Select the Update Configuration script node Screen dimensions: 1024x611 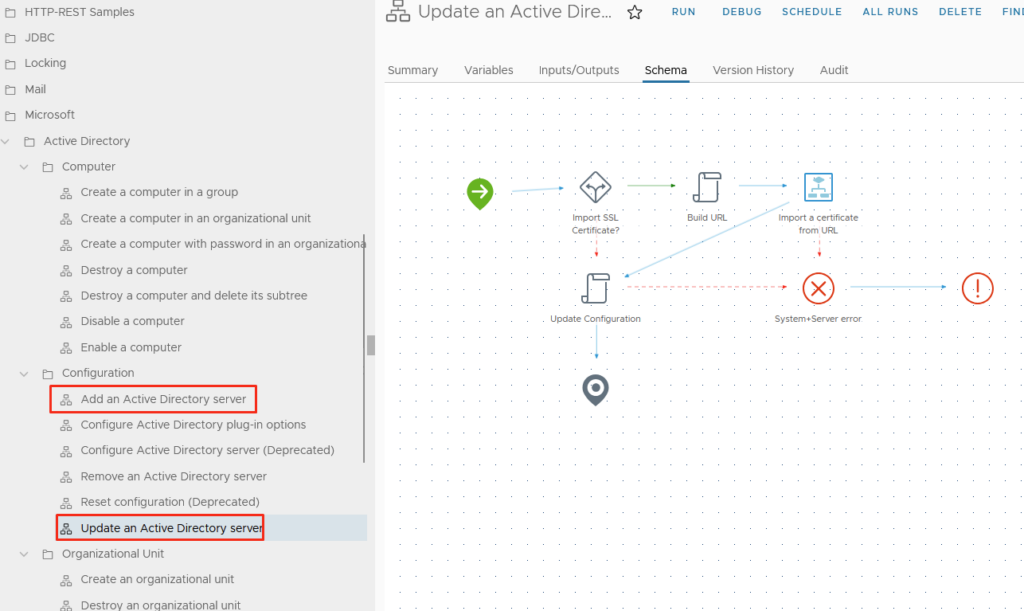(x=595, y=289)
